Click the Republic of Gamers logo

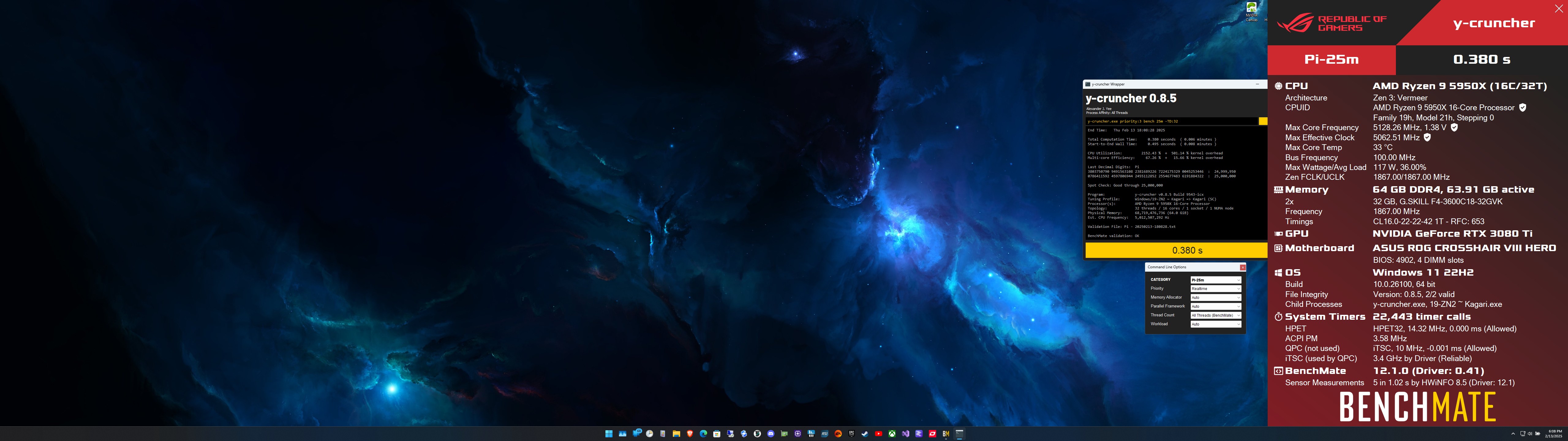click(1331, 23)
